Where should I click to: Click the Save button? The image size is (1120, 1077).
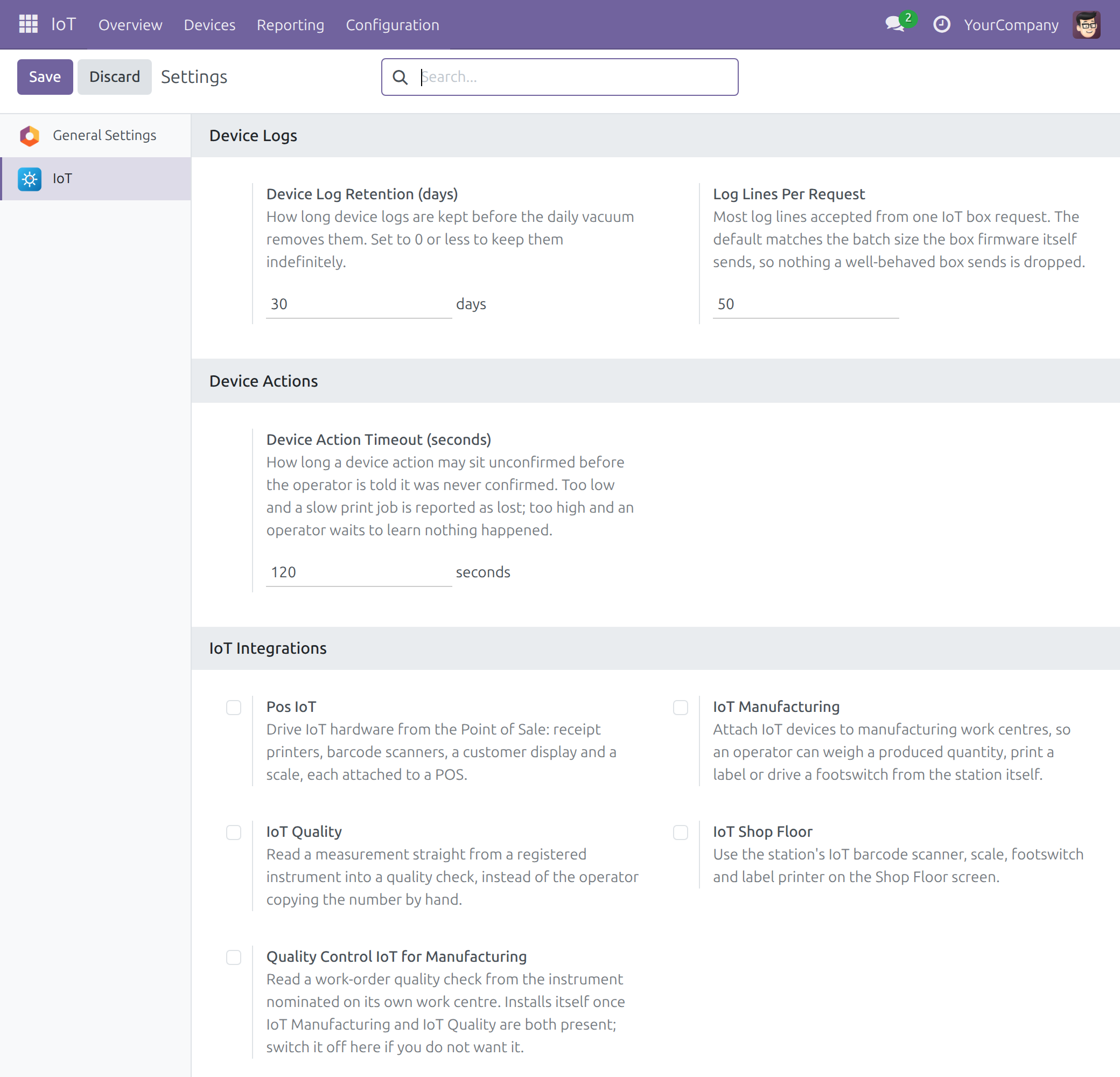[x=45, y=76]
